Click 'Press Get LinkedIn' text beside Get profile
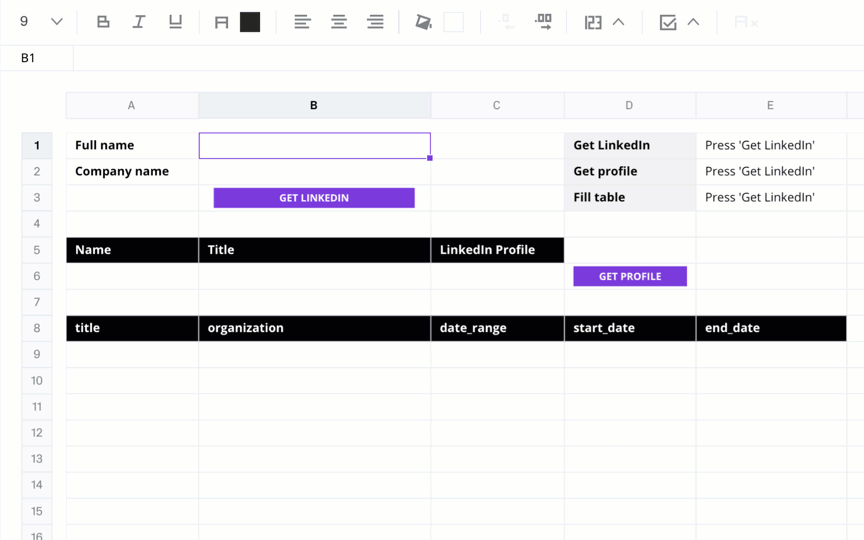Viewport: 864px width, 540px height. [760, 171]
